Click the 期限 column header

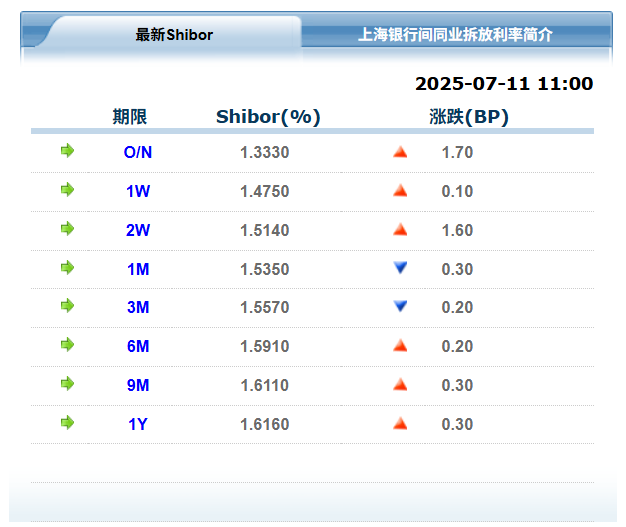tap(130, 117)
